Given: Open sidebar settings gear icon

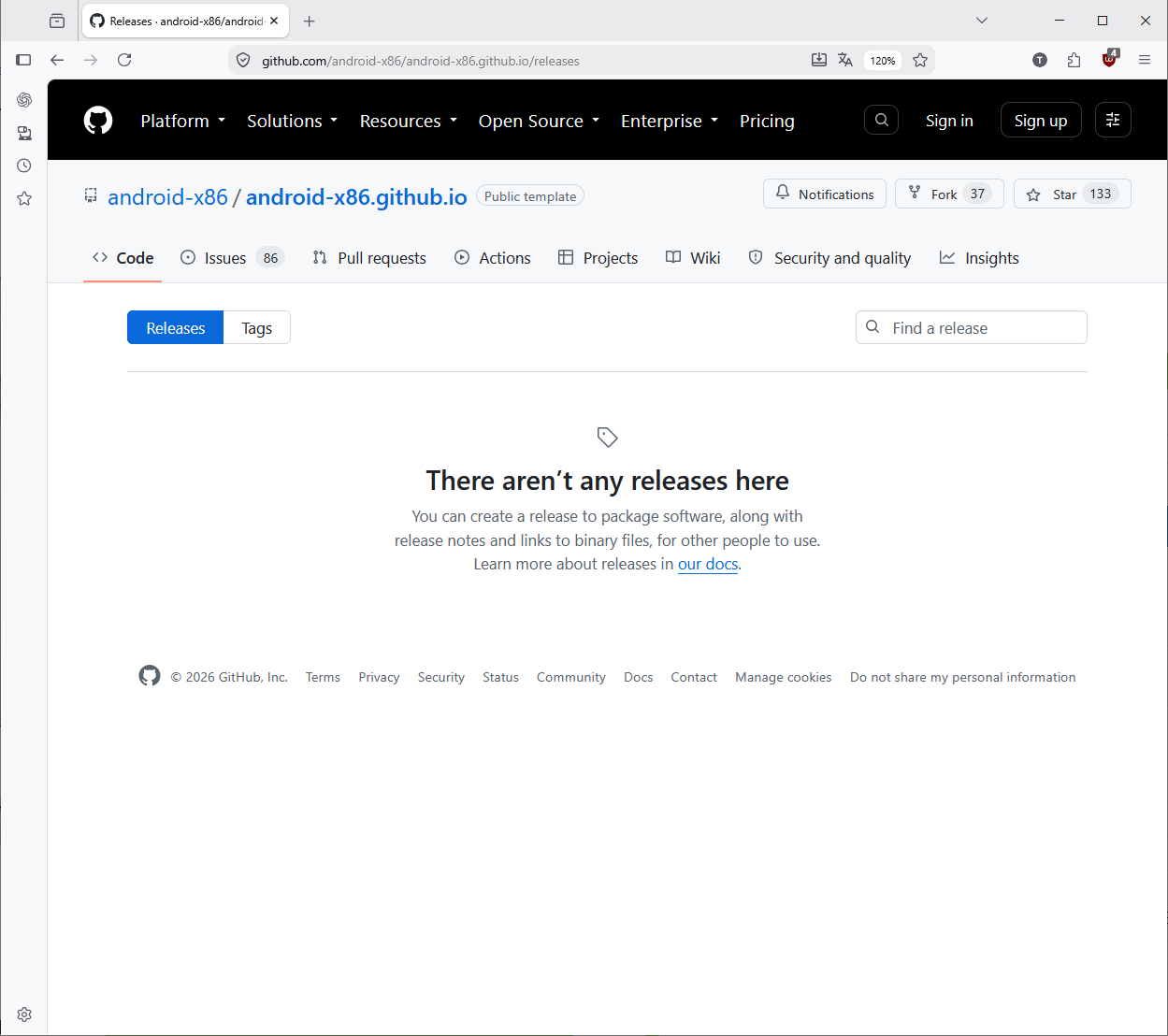Looking at the screenshot, I should point(24,1014).
